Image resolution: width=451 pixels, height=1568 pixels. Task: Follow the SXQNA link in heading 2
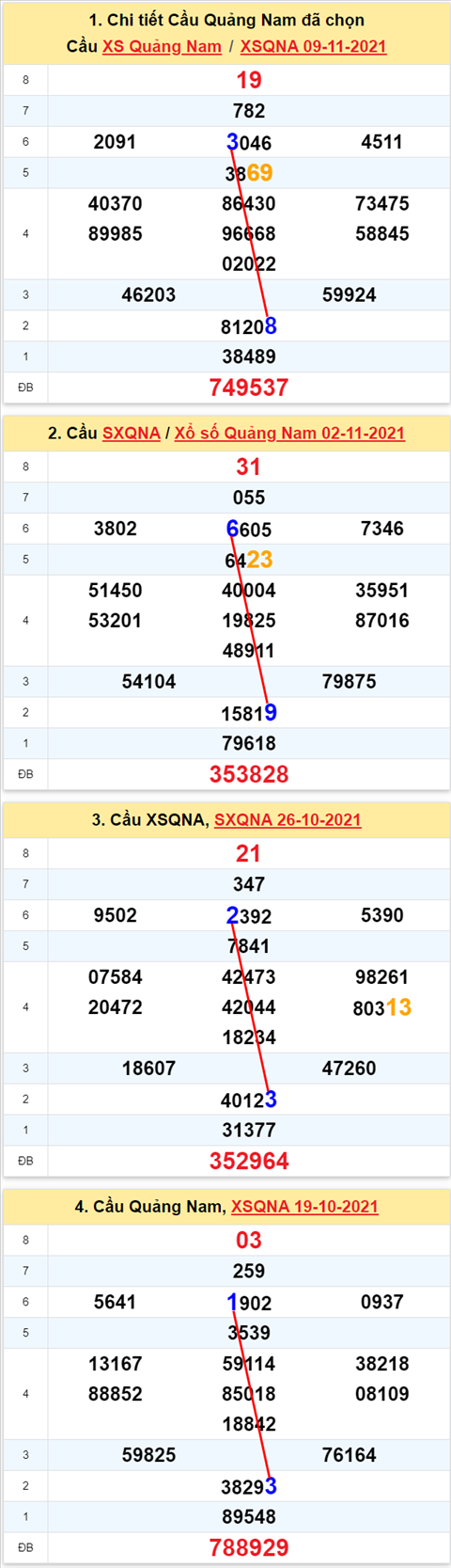pyautogui.click(x=132, y=433)
